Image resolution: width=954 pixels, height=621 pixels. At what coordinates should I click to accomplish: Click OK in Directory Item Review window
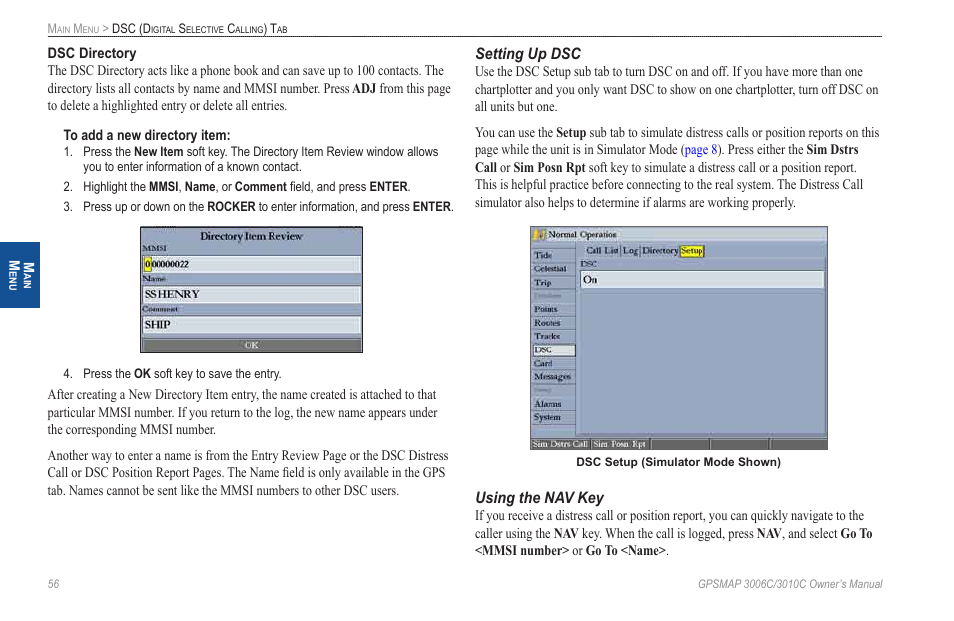pyautogui.click(x=251, y=345)
